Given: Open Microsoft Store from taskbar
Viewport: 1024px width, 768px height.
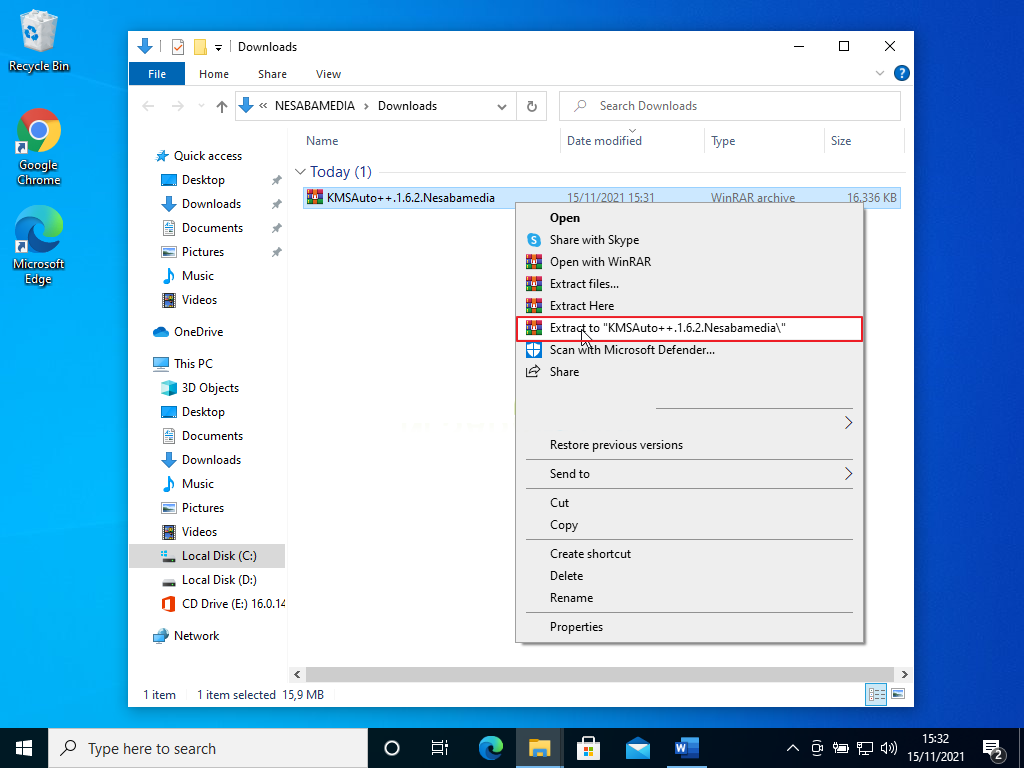Looking at the screenshot, I should click(x=588, y=748).
